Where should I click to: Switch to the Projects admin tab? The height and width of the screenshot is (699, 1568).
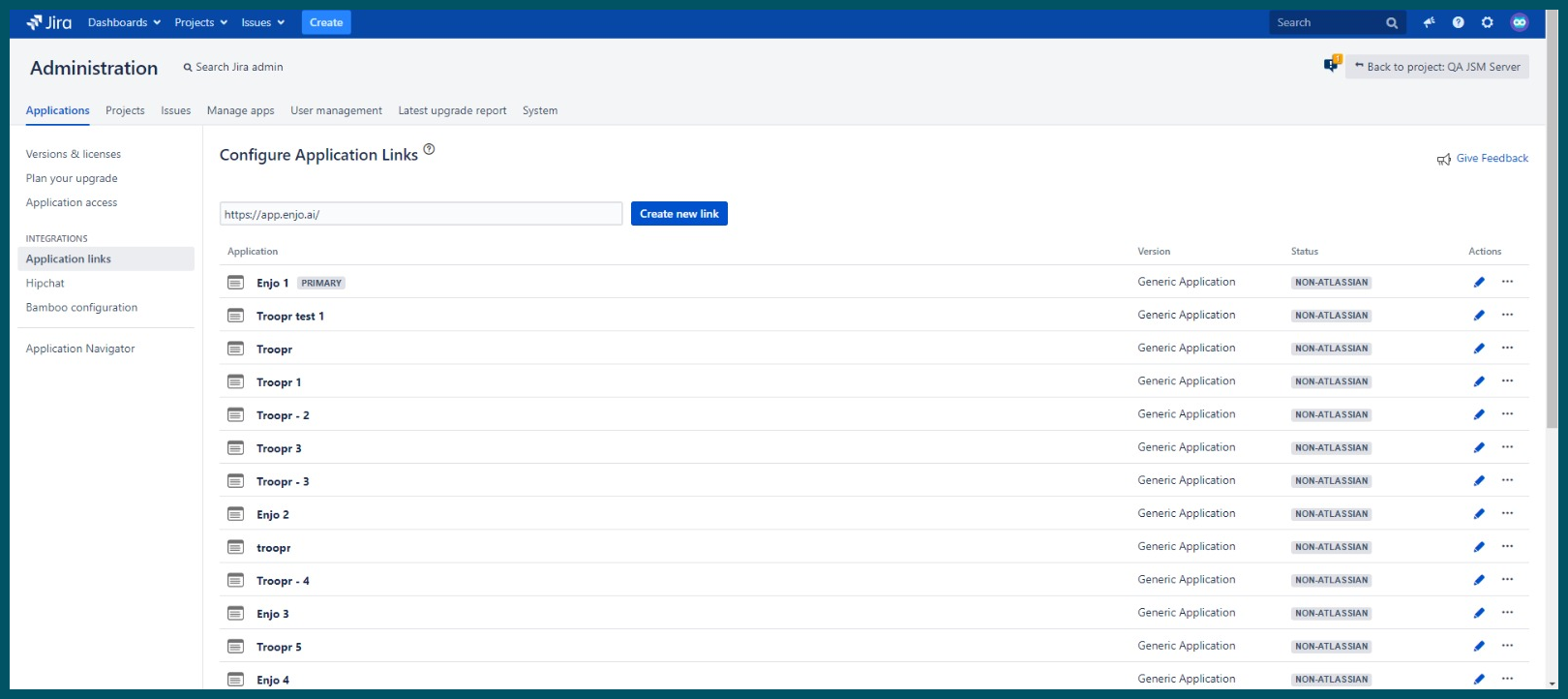125,110
